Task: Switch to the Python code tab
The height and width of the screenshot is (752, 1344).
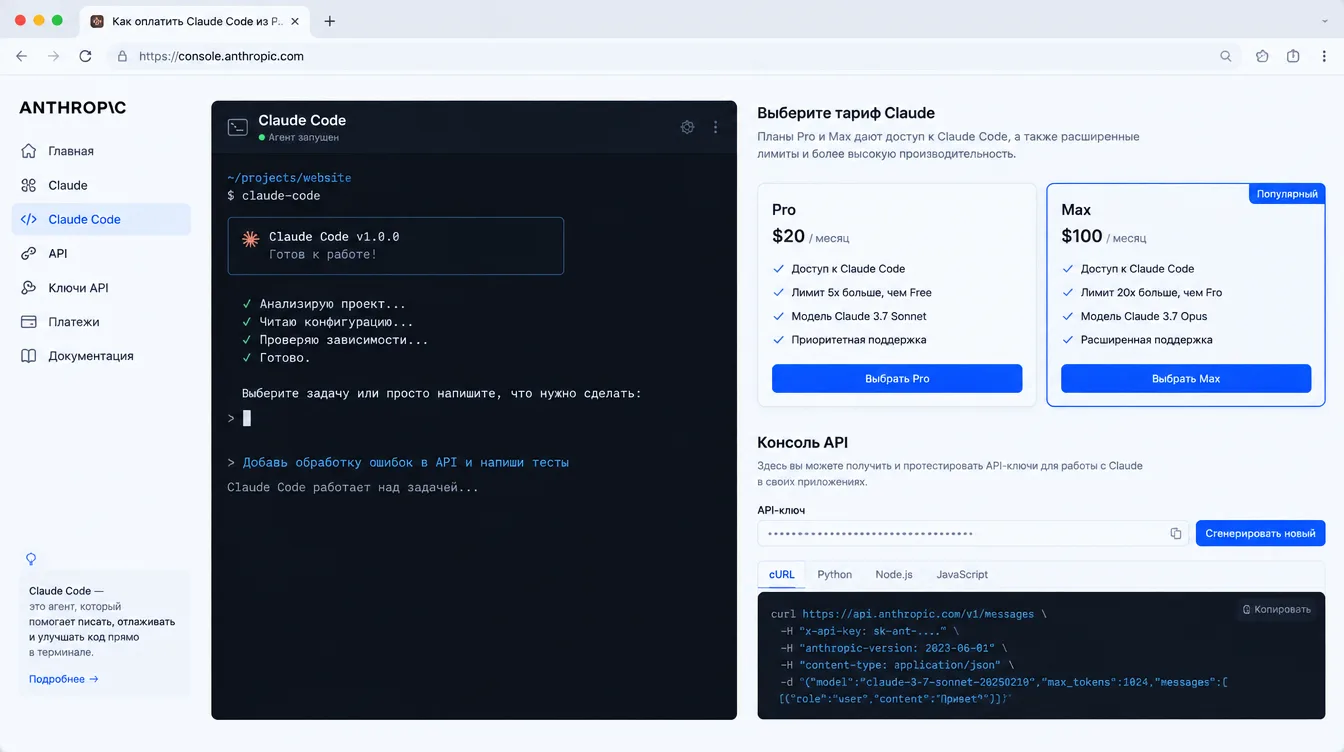Action: pyautogui.click(x=835, y=574)
